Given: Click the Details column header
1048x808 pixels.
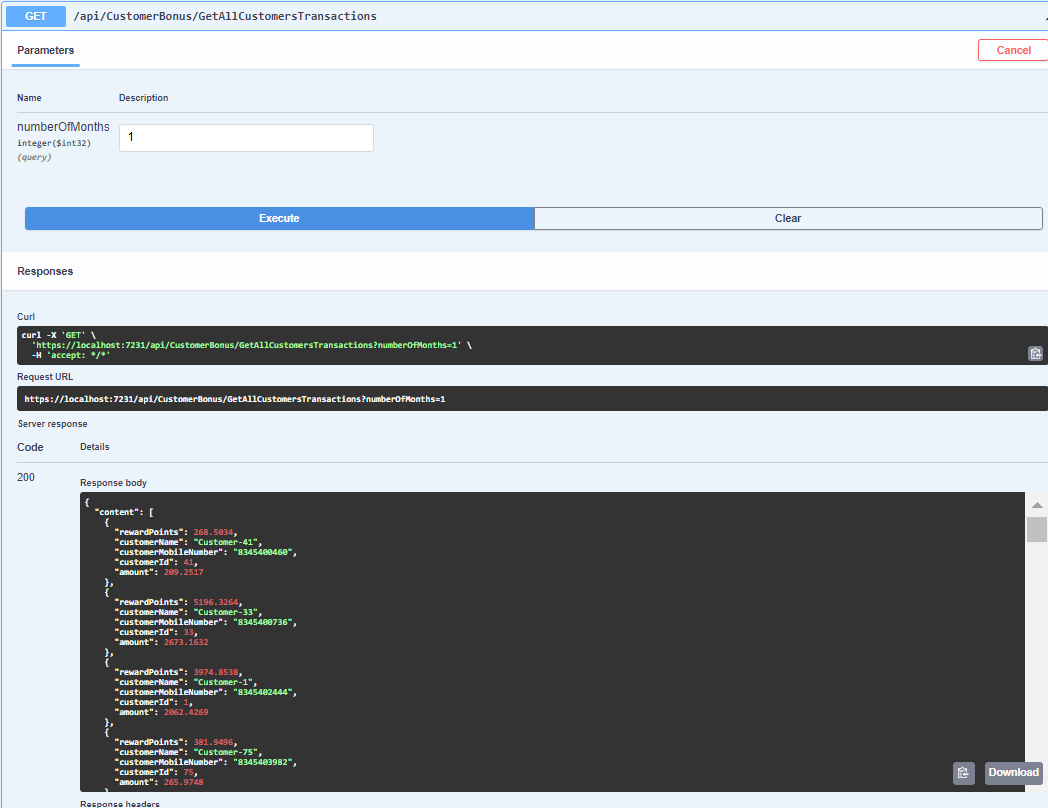Looking at the screenshot, I should (x=94, y=446).
